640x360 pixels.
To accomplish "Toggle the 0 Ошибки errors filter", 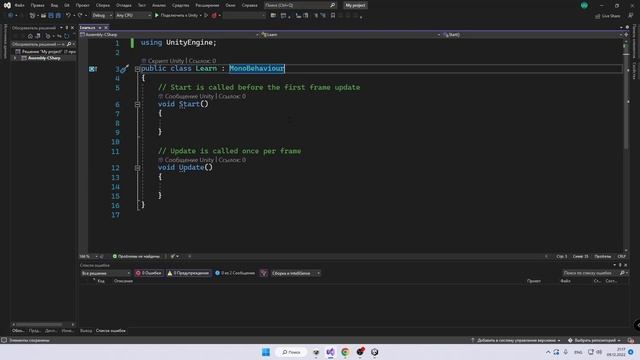I will [149, 273].
